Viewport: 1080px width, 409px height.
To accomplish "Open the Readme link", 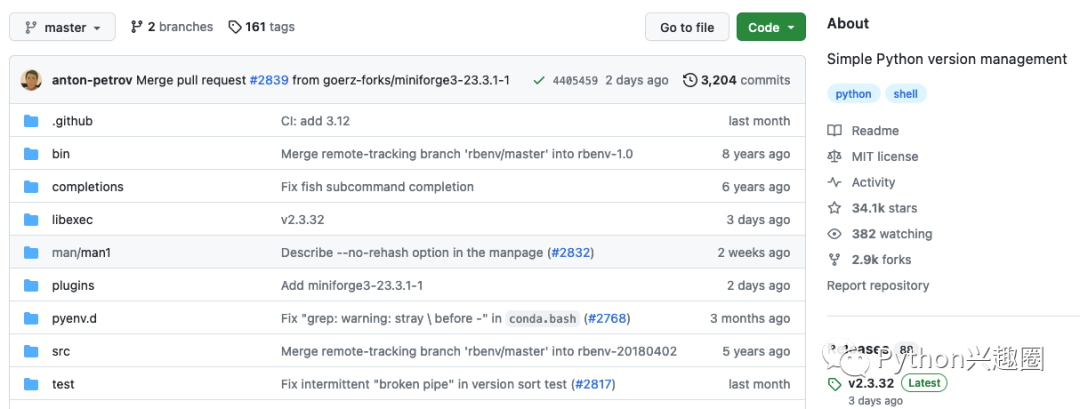I will (875, 131).
